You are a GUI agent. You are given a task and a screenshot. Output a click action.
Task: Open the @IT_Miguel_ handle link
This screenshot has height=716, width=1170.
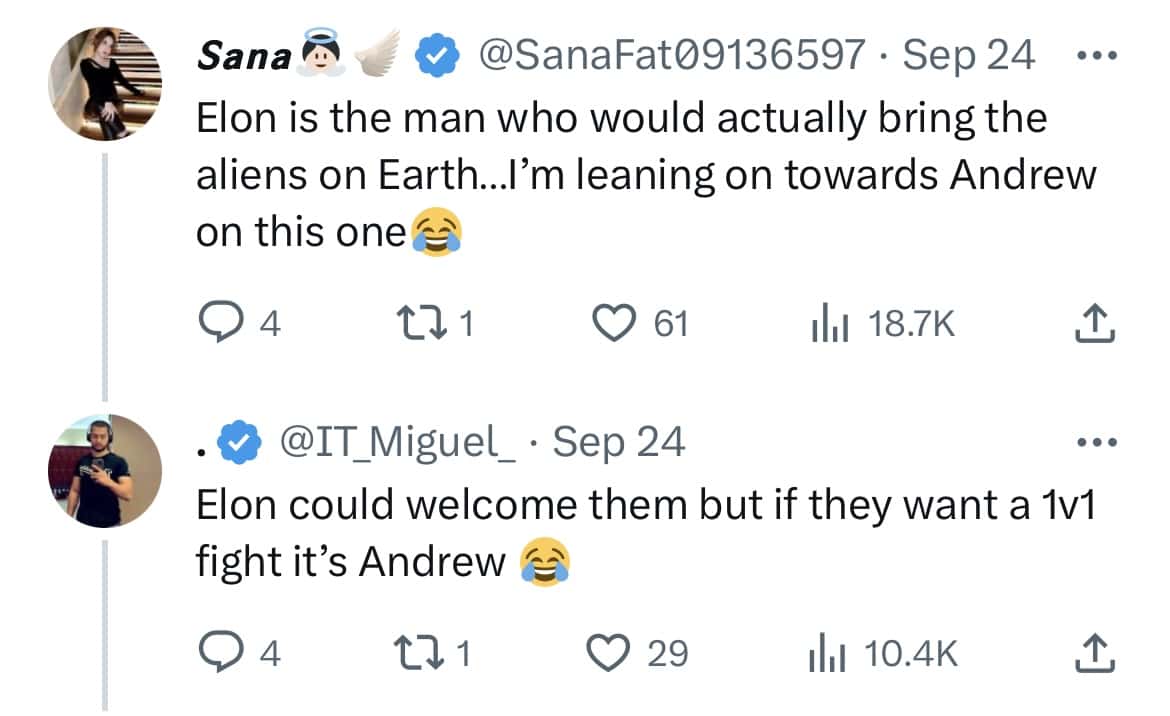tap(398, 441)
